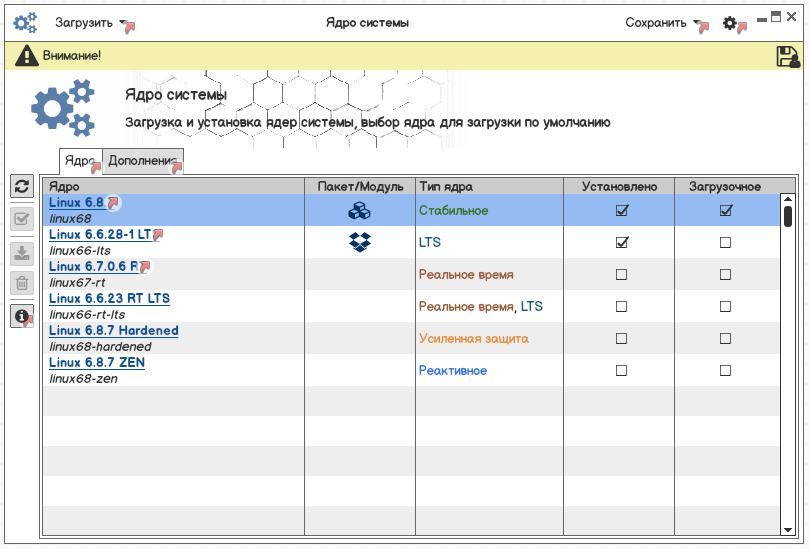809x549 pixels.
Task: Click the Linux 6.8.7 Hardened link
Action: [113, 331]
